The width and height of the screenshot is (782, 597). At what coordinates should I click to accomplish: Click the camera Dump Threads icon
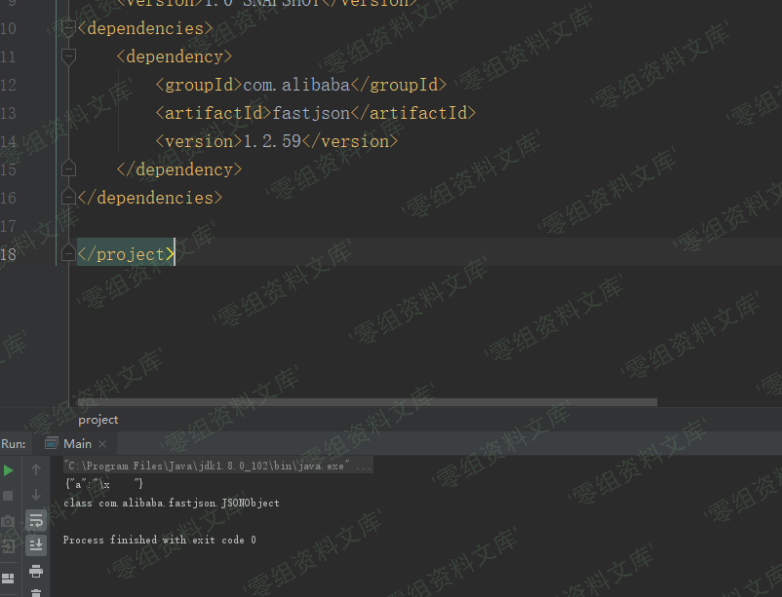pyautogui.click(x=9, y=521)
